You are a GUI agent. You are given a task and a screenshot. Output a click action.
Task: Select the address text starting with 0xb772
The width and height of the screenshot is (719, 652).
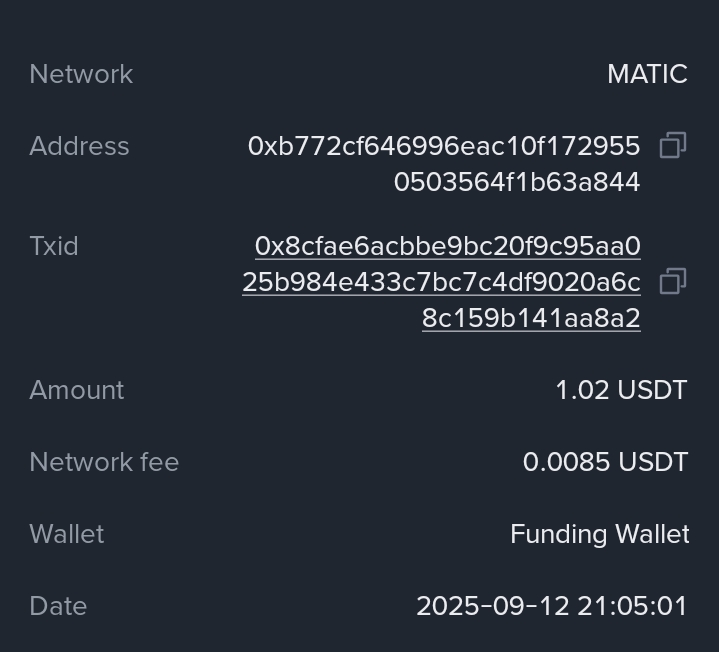click(443, 146)
